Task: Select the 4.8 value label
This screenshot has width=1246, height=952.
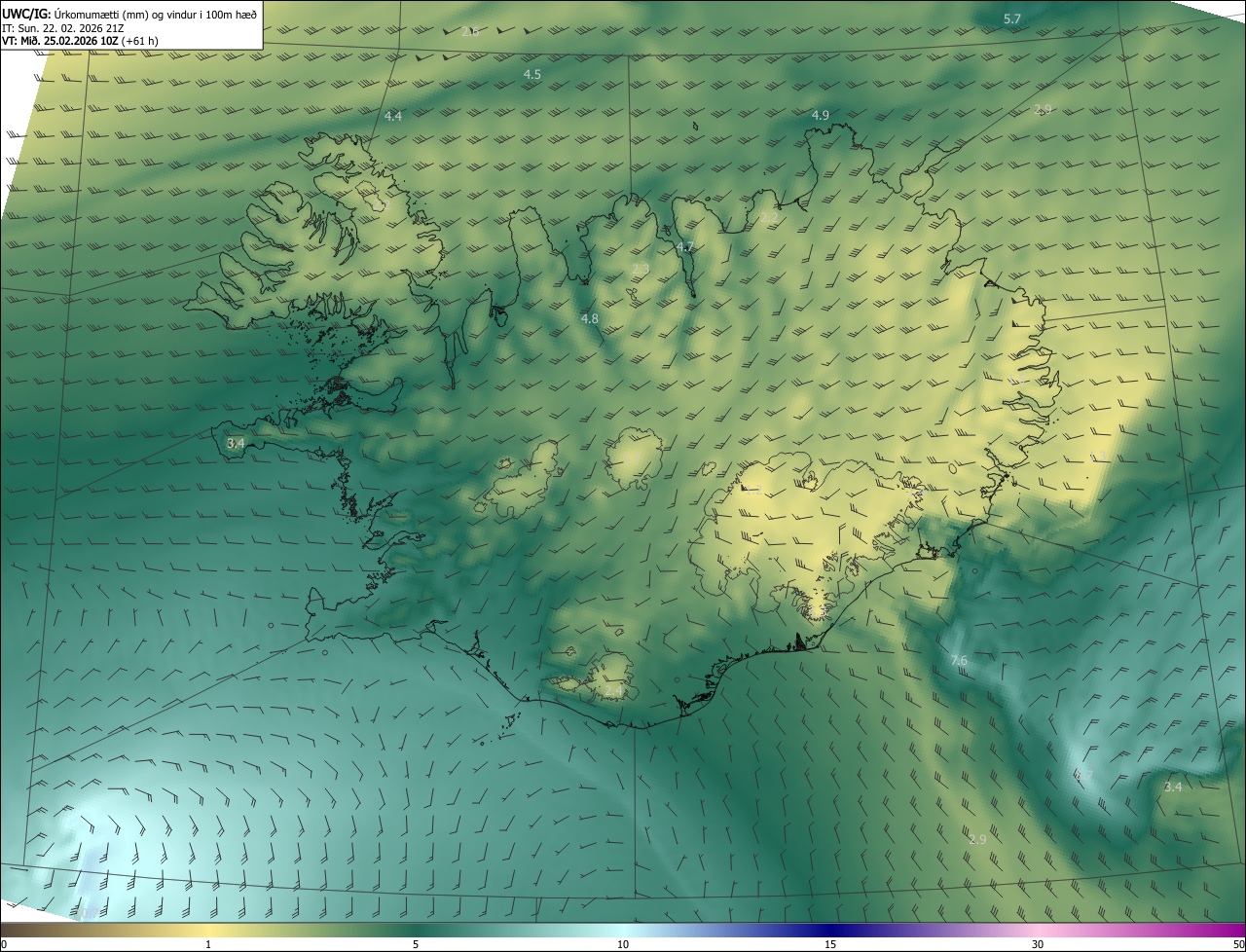Action: pos(590,318)
